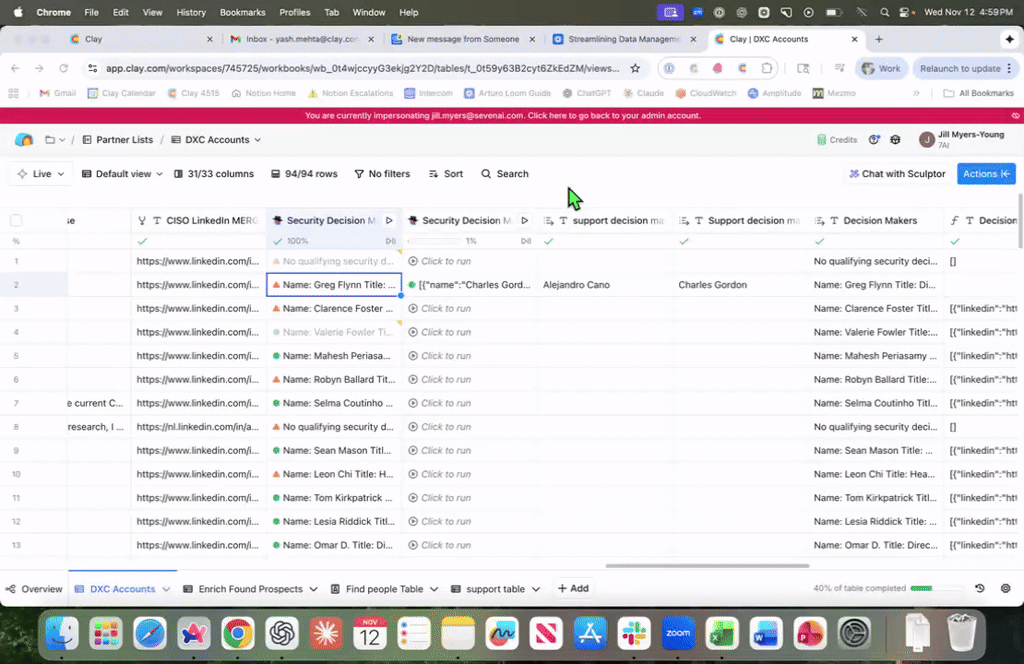
Task: Launch Zoom from the Dock
Action: [678, 633]
